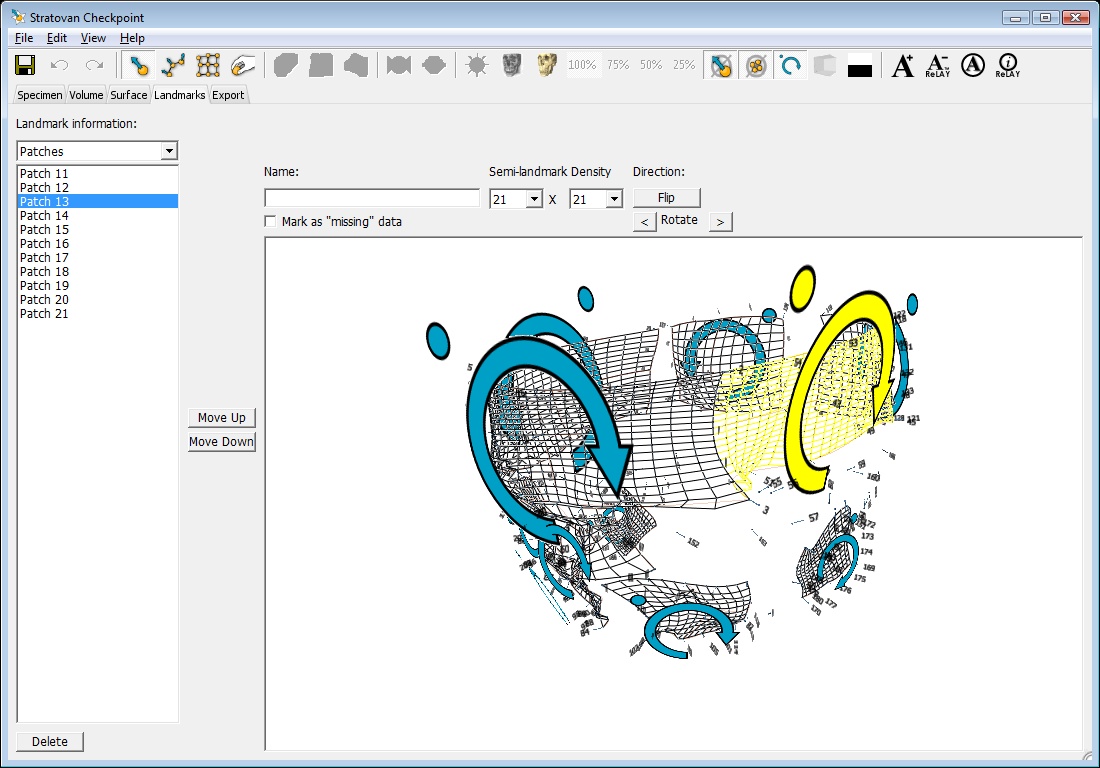The width and height of the screenshot is (1100, 768).
Task: Click the increase text size A+ icon
Action: click(903, 66)
